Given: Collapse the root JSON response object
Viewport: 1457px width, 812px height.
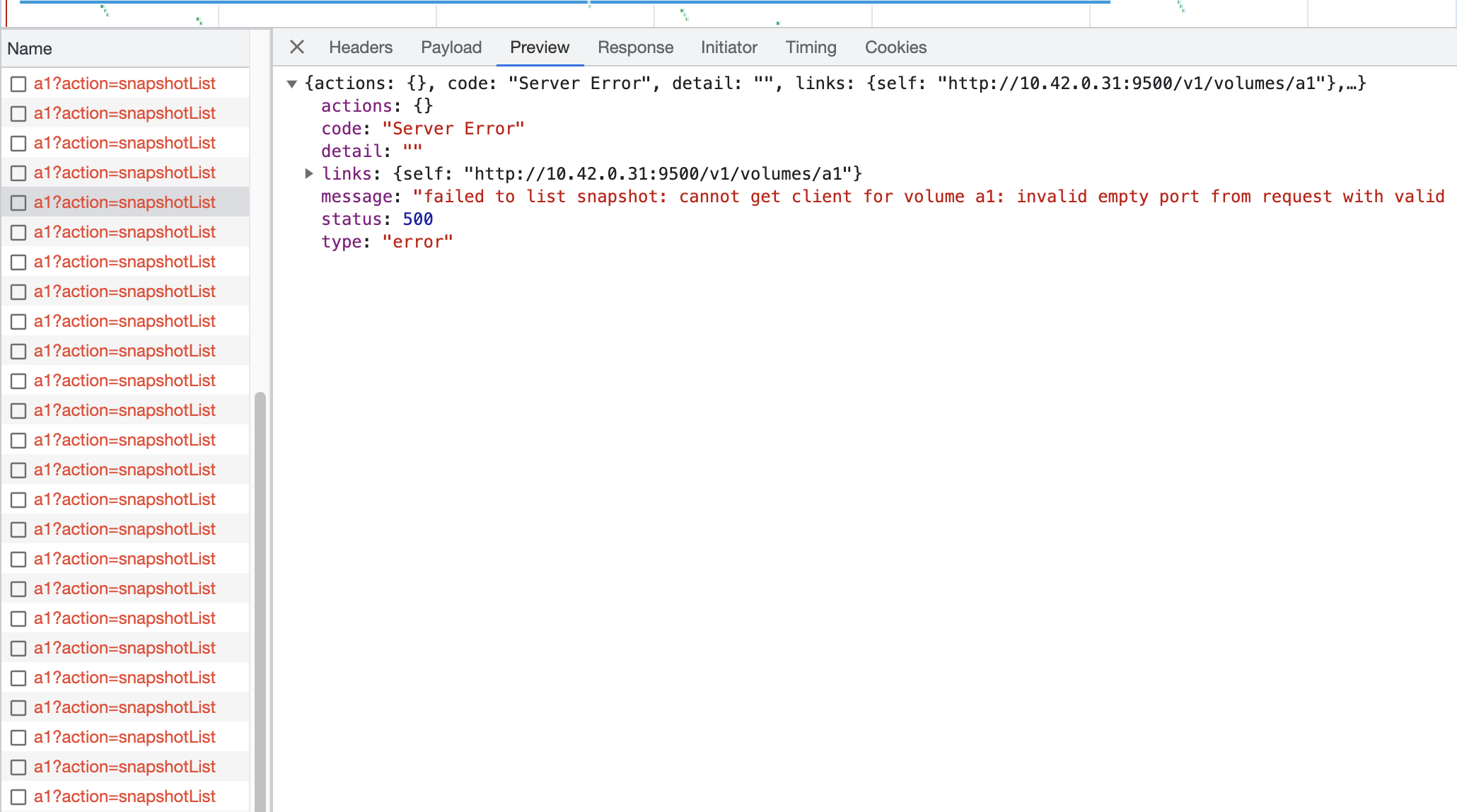Looking at the screenshot, I should [x=291, y=83].
